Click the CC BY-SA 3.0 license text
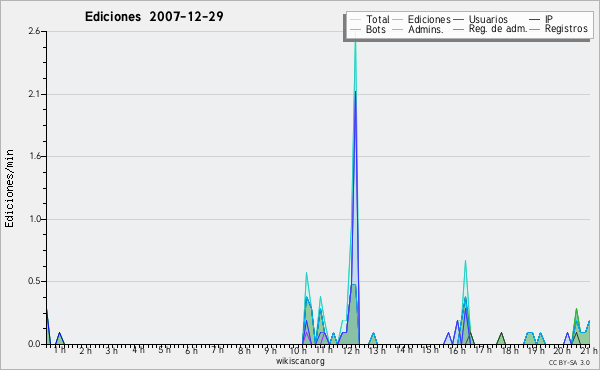The width and height of the screenshot is (600, 370). (569, 362)
